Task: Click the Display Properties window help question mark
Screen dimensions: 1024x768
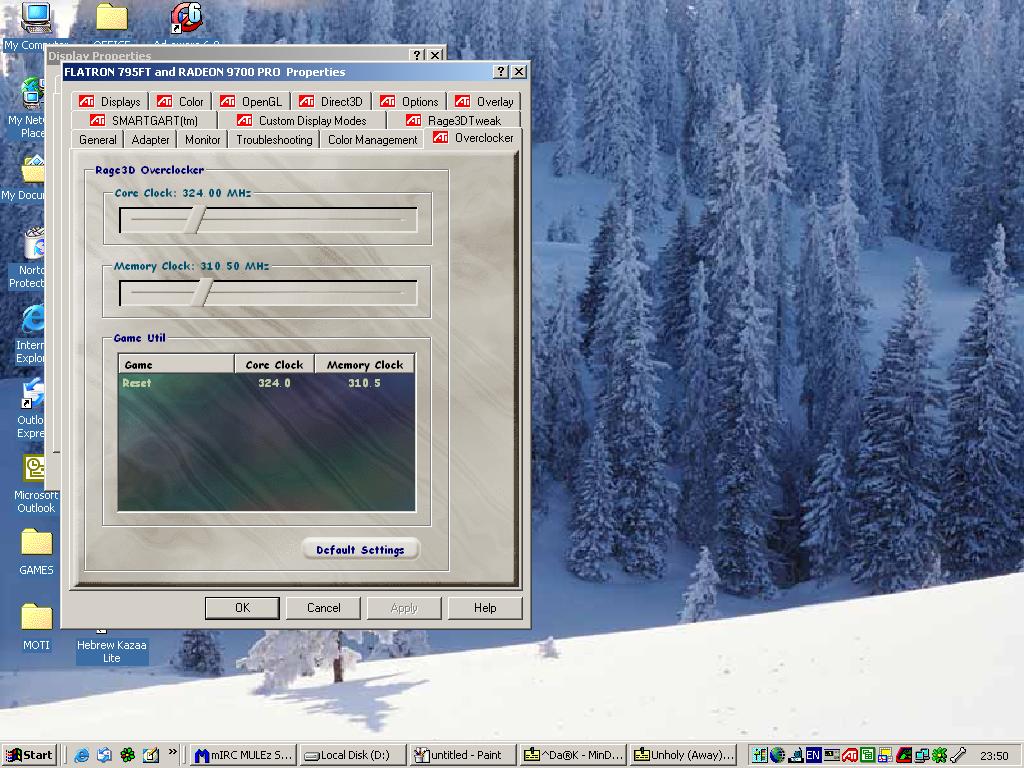Action: click(x=418, y=56)
